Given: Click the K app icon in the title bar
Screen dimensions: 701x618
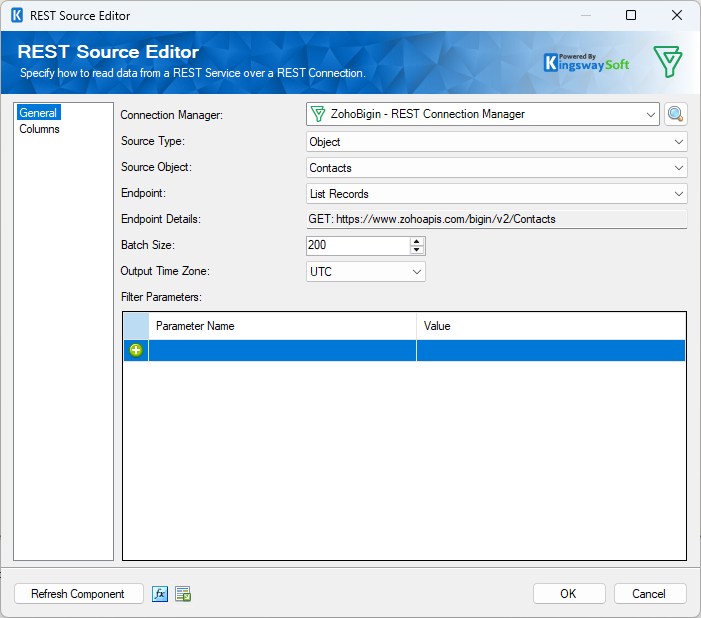Looking at the screenshot, I should [x=17, y=15].
